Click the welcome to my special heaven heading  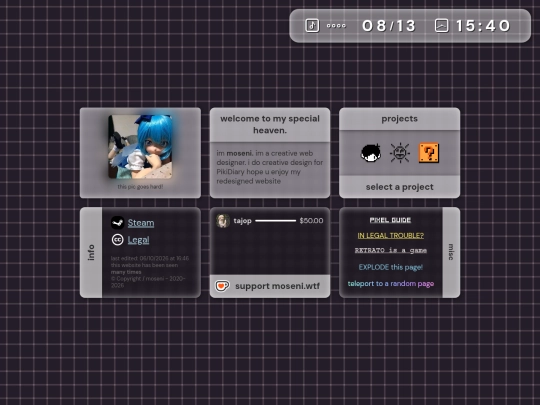coord(270,124)
